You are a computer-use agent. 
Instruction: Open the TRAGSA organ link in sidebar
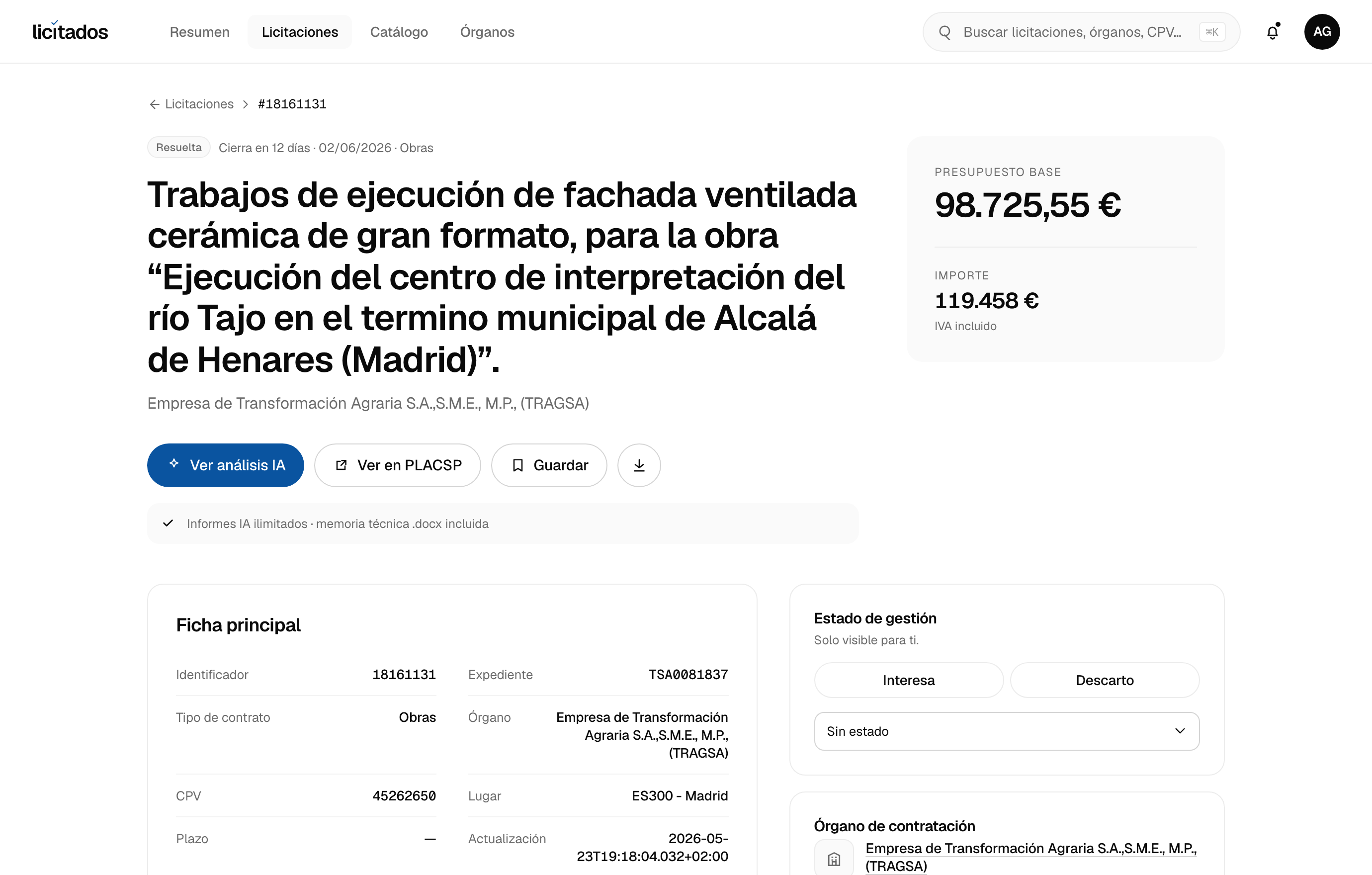pyautogui.click(x=1030, y=857)
